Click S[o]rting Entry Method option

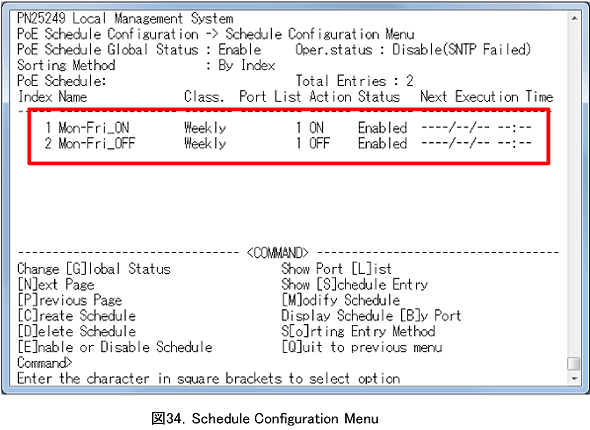click(358, 331)
